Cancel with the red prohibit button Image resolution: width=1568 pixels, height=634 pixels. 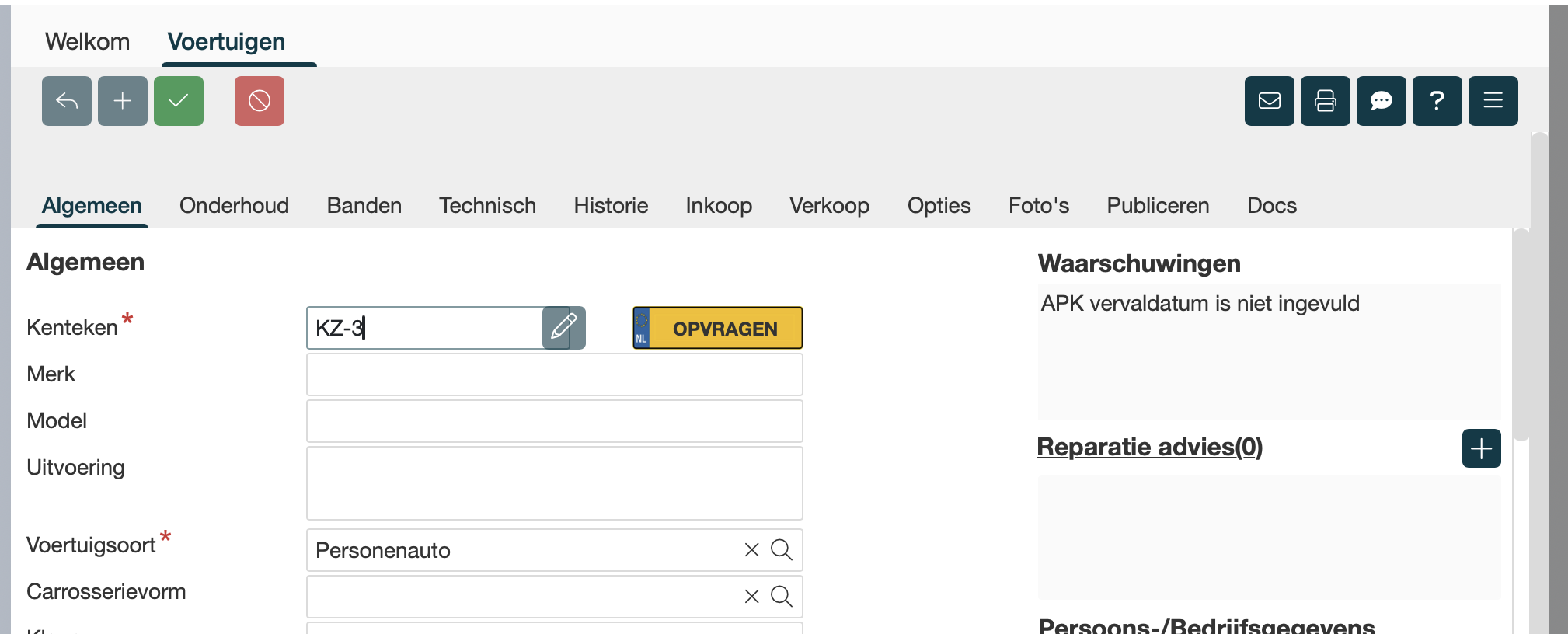260,101
